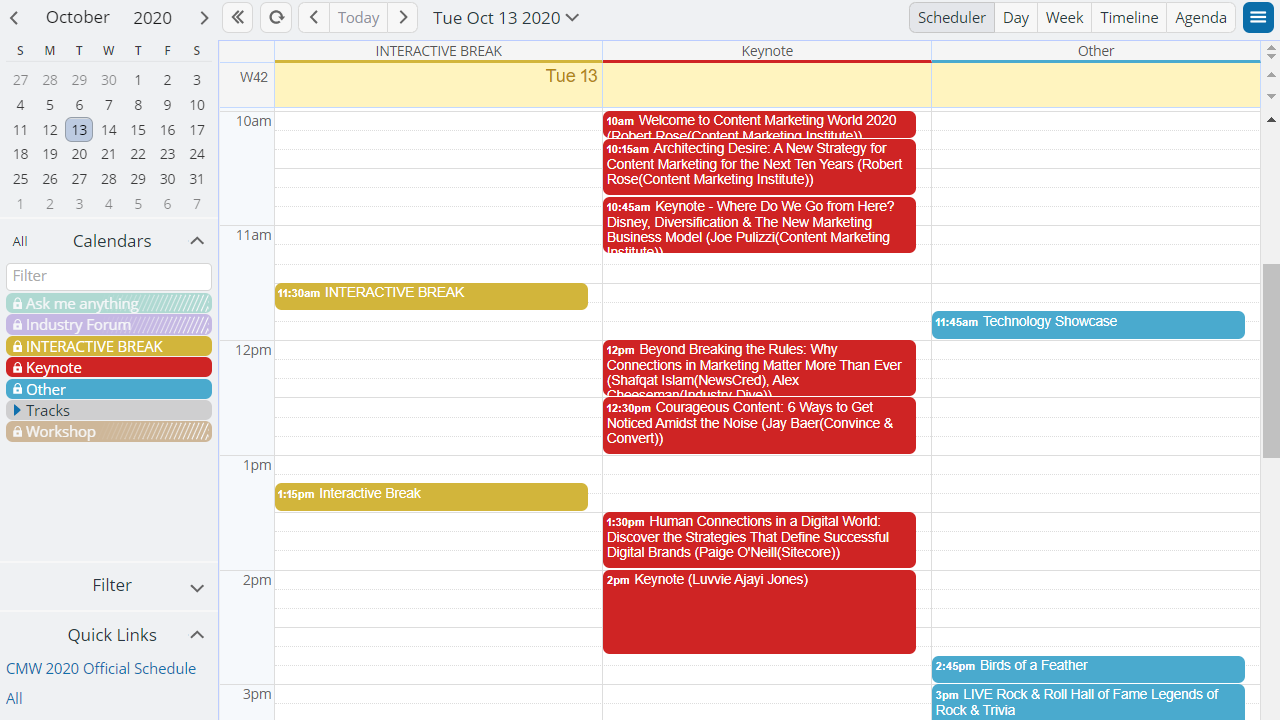
Task: Switch to the Agenda view
Action: click(1201, 17)
